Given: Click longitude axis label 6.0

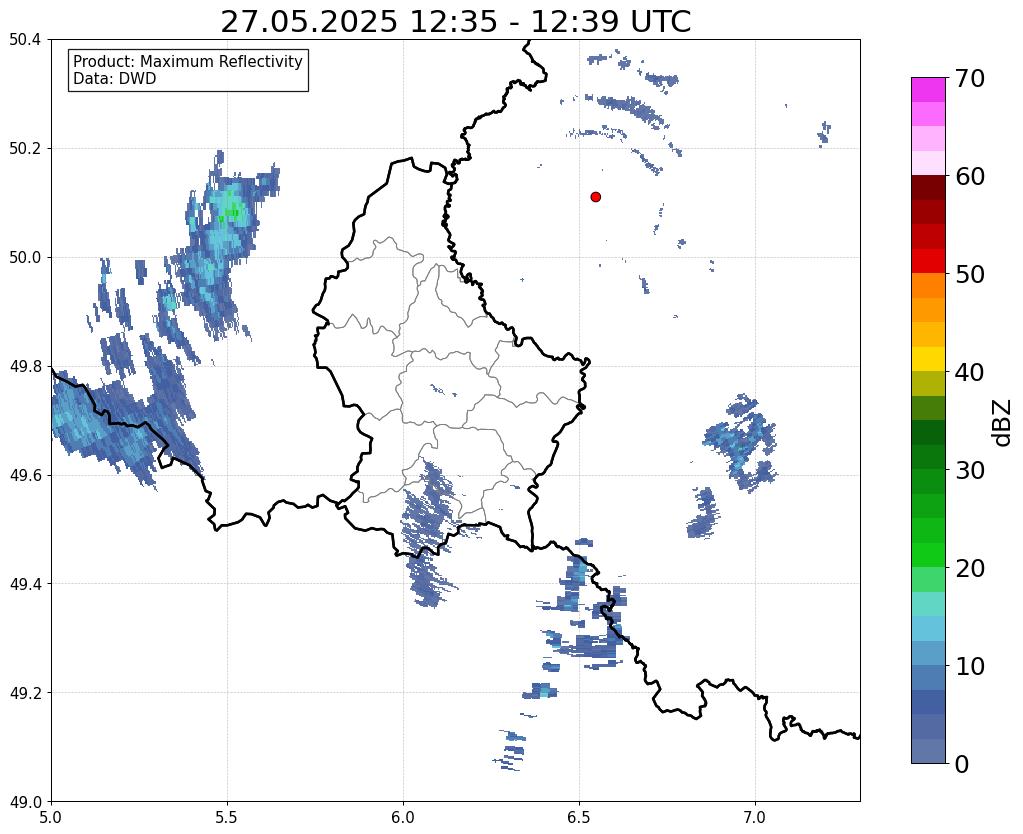Looking at the screenshot, I should pos(403,818).
